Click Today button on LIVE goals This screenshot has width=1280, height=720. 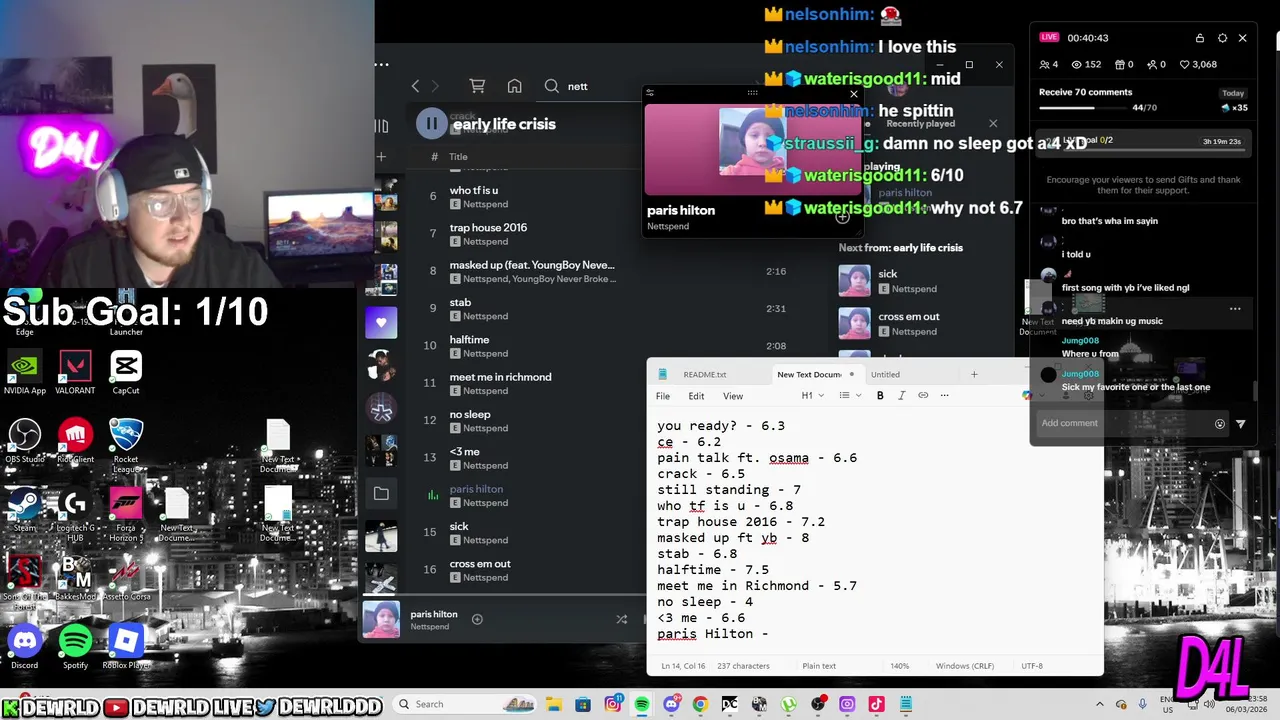point(1233,93)
